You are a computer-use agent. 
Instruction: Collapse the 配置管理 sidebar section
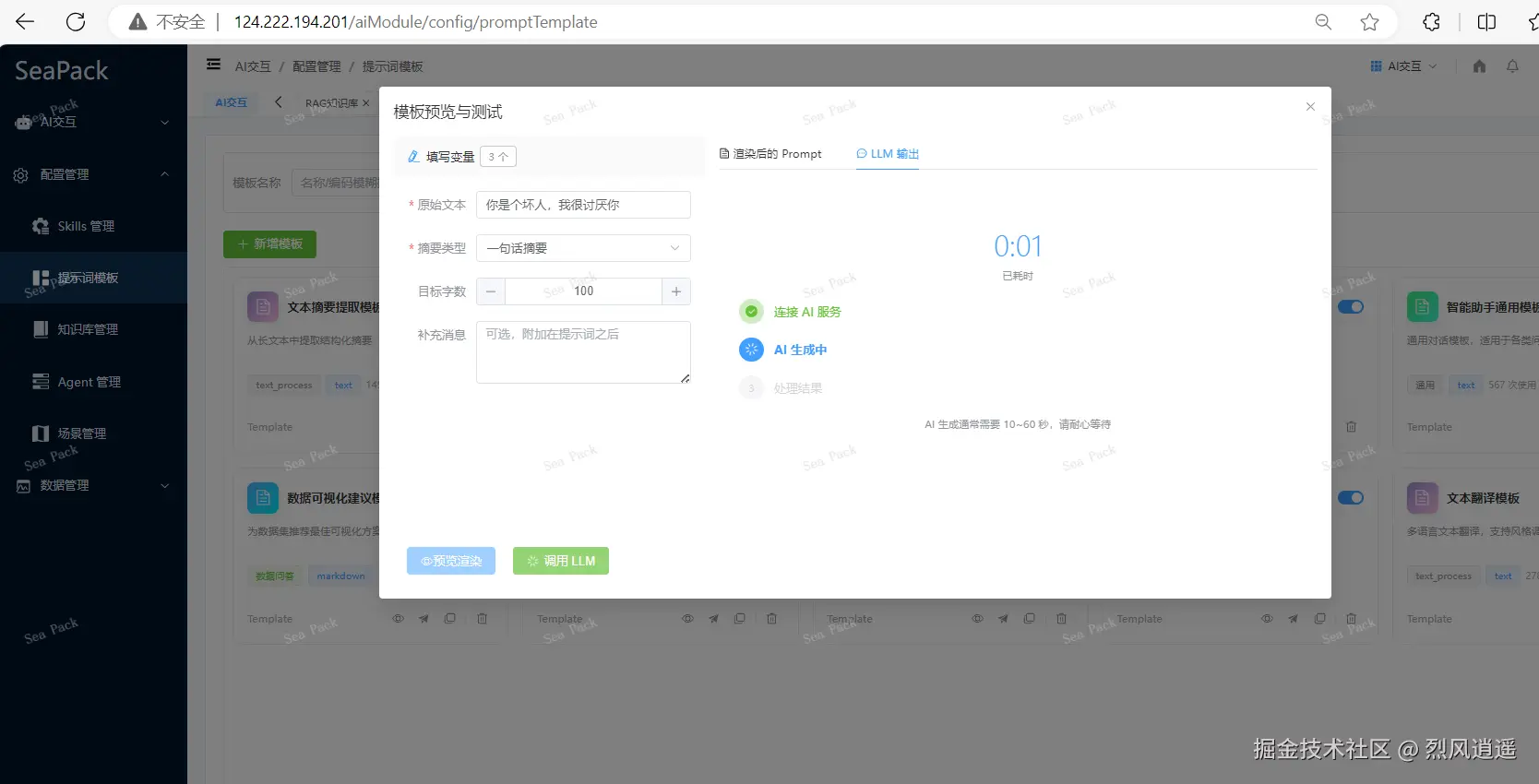[93, 174]
